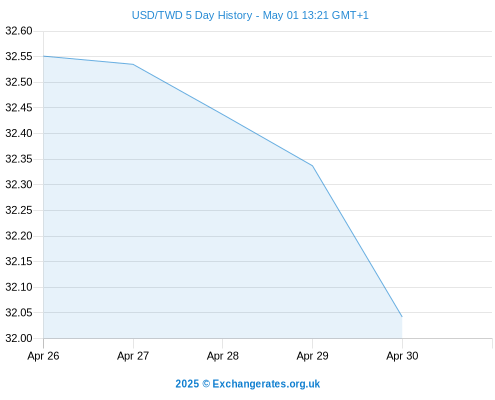
Task: Click the 32.10 y-axis label
Action: [19, 287]
